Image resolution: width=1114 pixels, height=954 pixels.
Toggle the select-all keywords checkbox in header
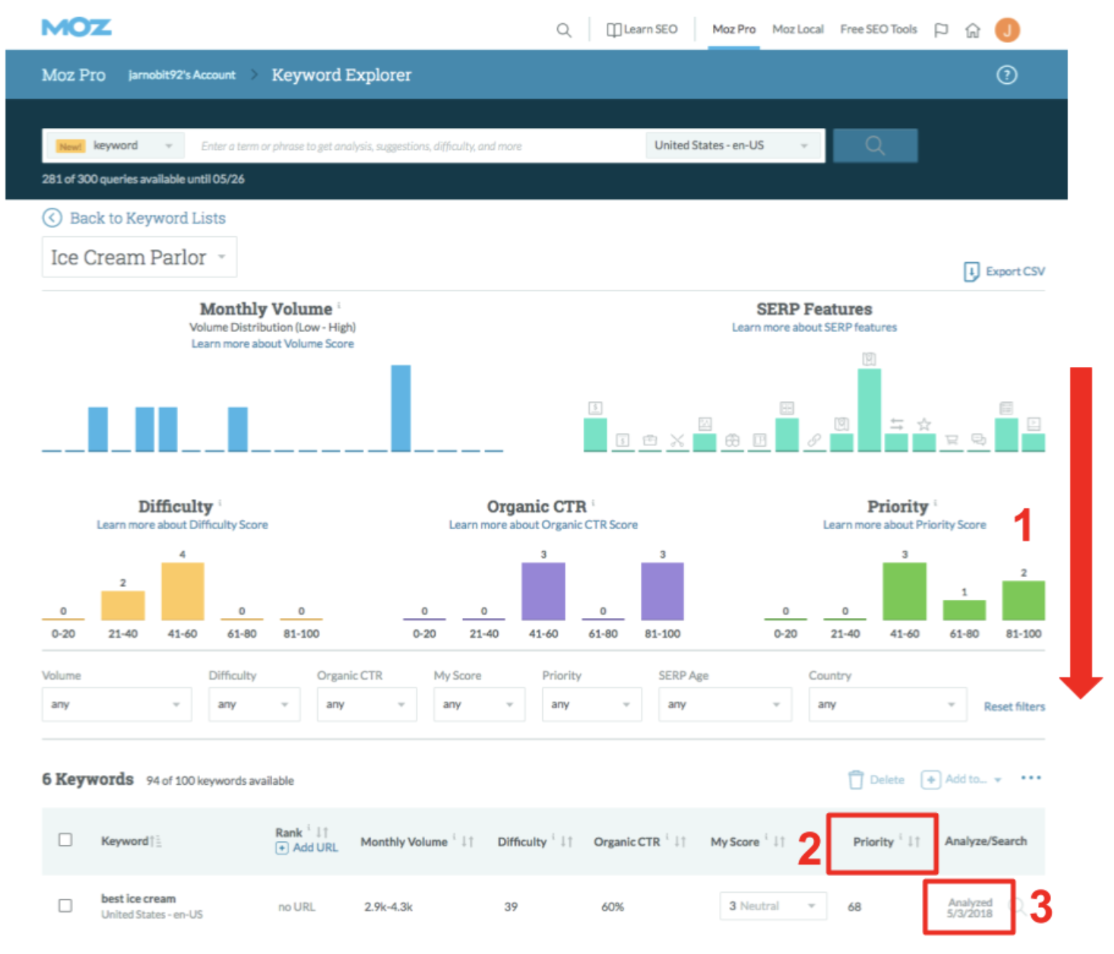pos(65,840)
